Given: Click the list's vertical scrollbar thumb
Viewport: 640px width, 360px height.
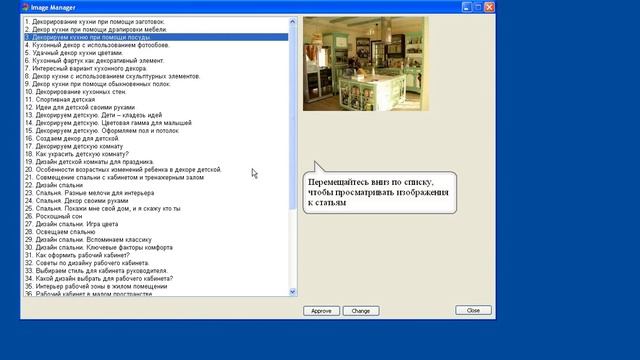Looking at the screenshot, I should point(292,117).
